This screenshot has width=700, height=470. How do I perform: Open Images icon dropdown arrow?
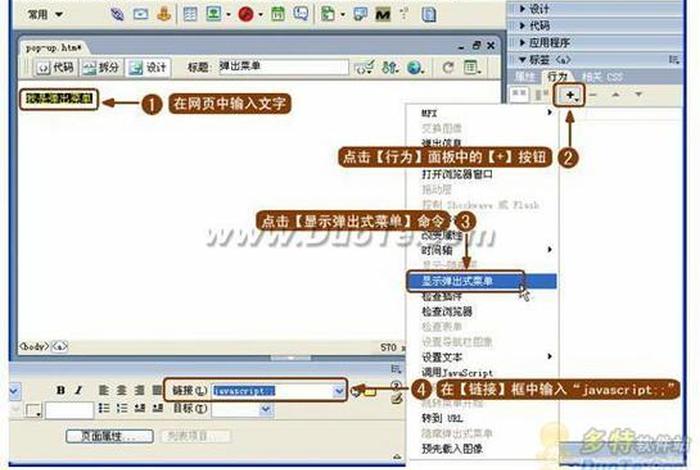pyautogui.click(x=229, y=15)
